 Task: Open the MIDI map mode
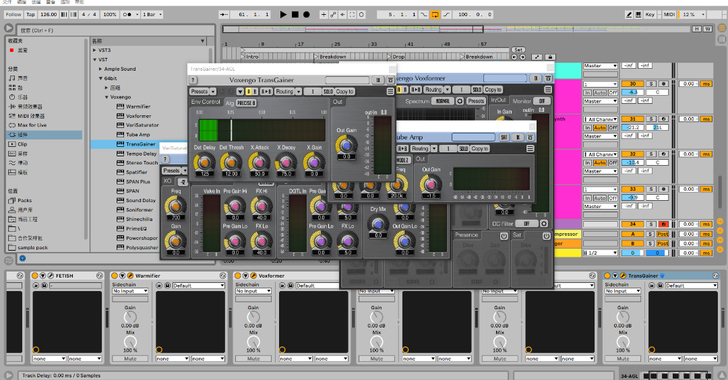click(669, 14)
